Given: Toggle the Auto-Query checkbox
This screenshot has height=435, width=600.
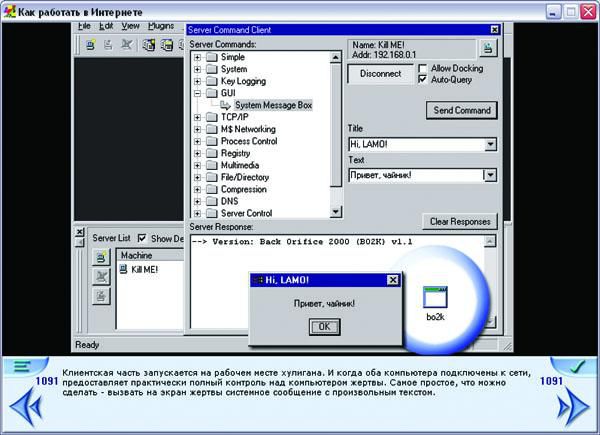Looking at the screenshot, I should [423, 79].
